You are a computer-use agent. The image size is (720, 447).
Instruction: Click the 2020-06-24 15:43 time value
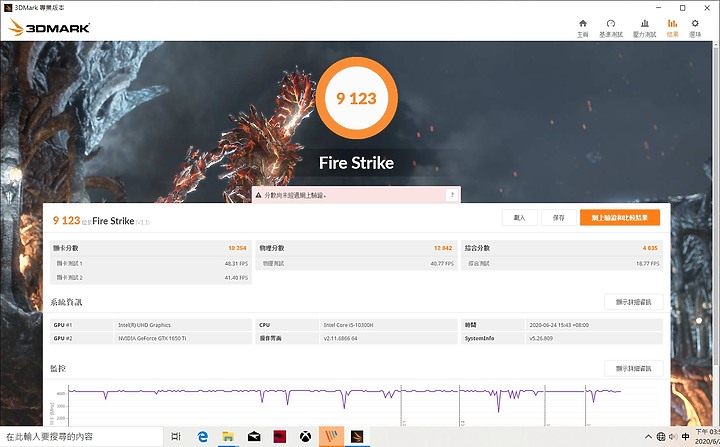559,325
